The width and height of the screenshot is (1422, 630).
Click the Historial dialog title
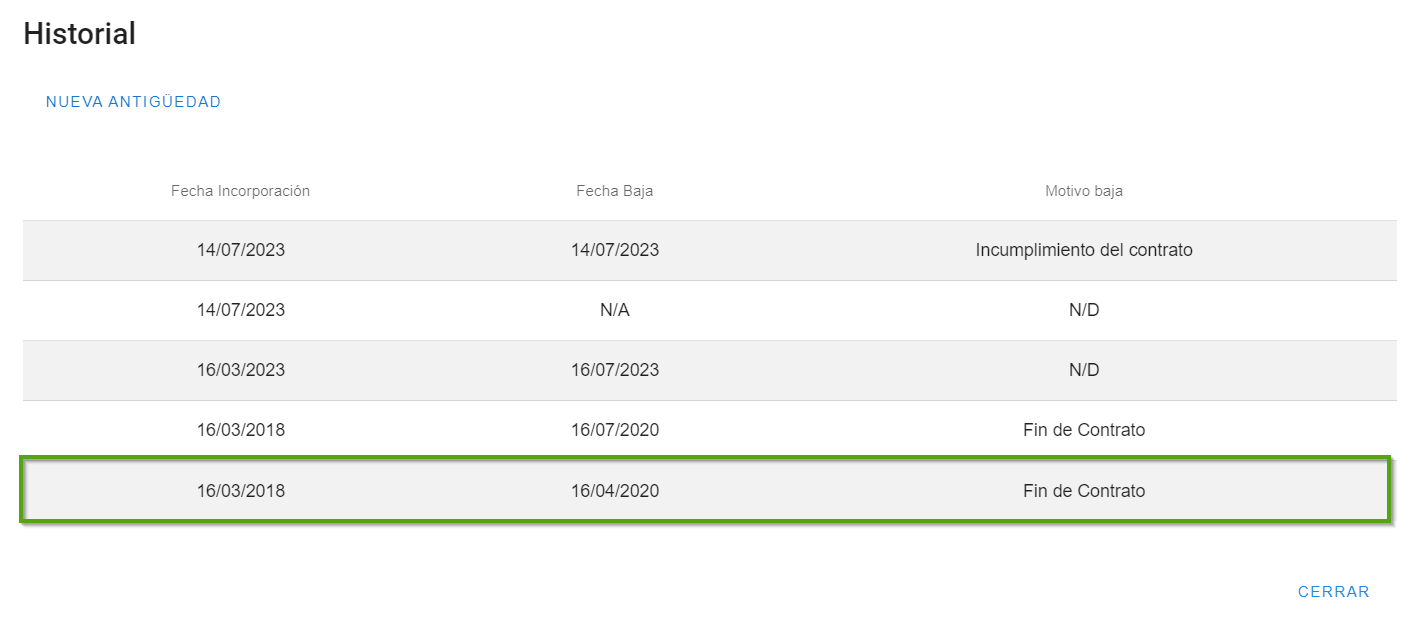(79, 34)
